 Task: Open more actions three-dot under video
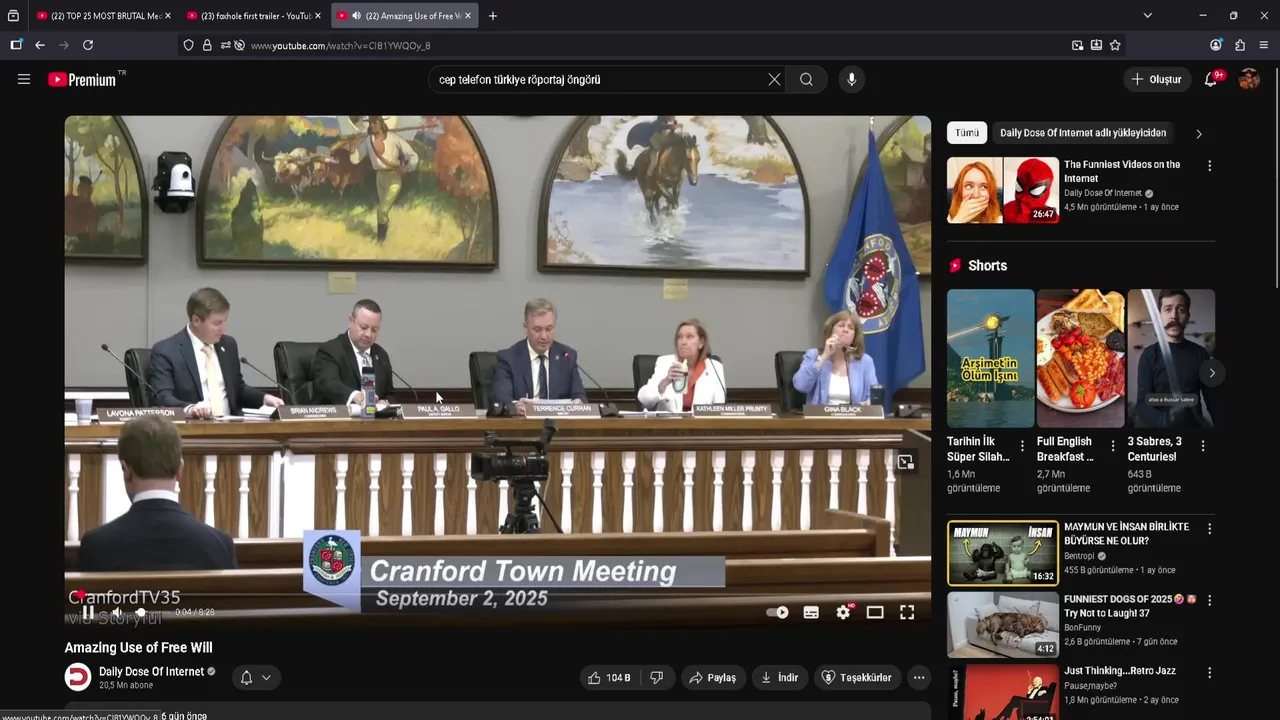(x=919, y=677)
